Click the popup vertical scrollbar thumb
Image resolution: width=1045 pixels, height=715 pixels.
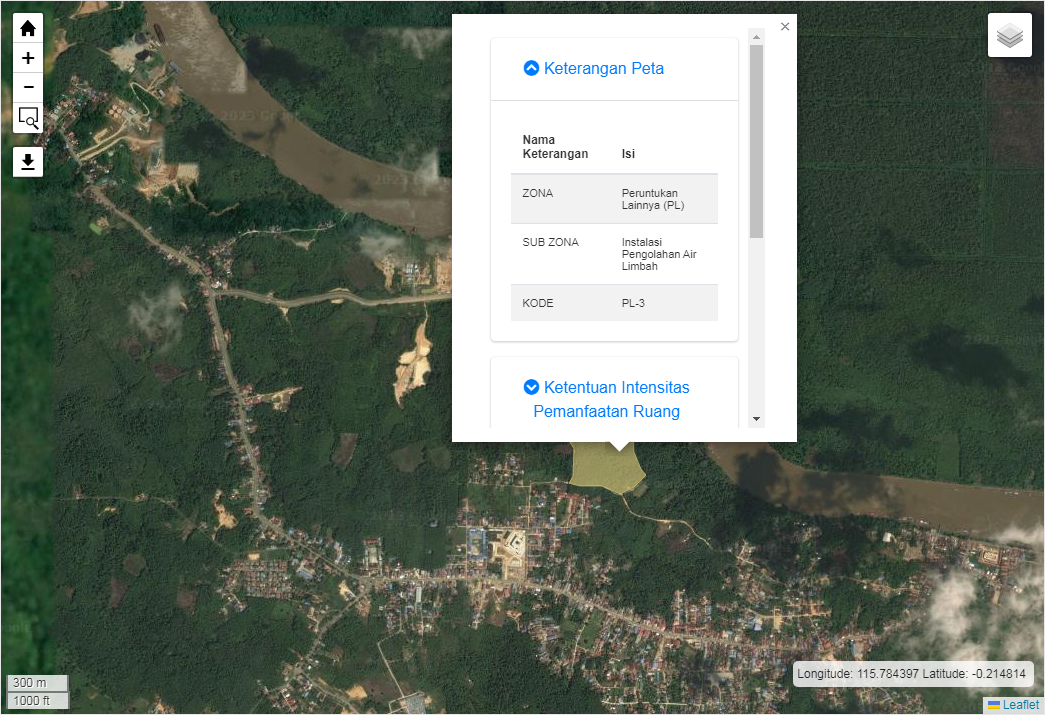pos(756,140)
